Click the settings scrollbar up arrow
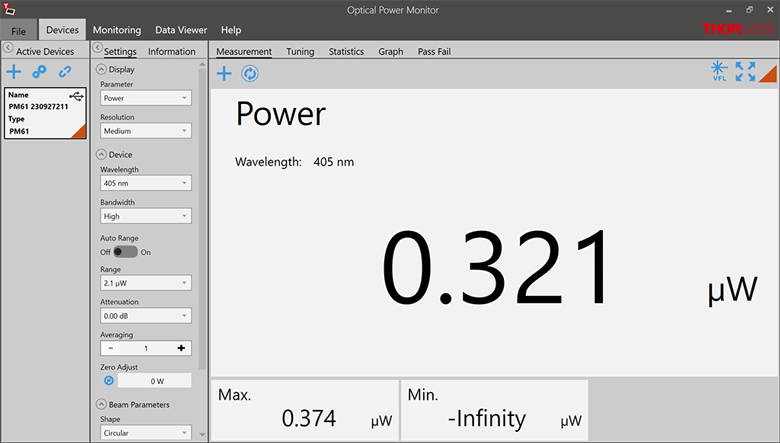780x443 pixels. (x=202, y=64)
